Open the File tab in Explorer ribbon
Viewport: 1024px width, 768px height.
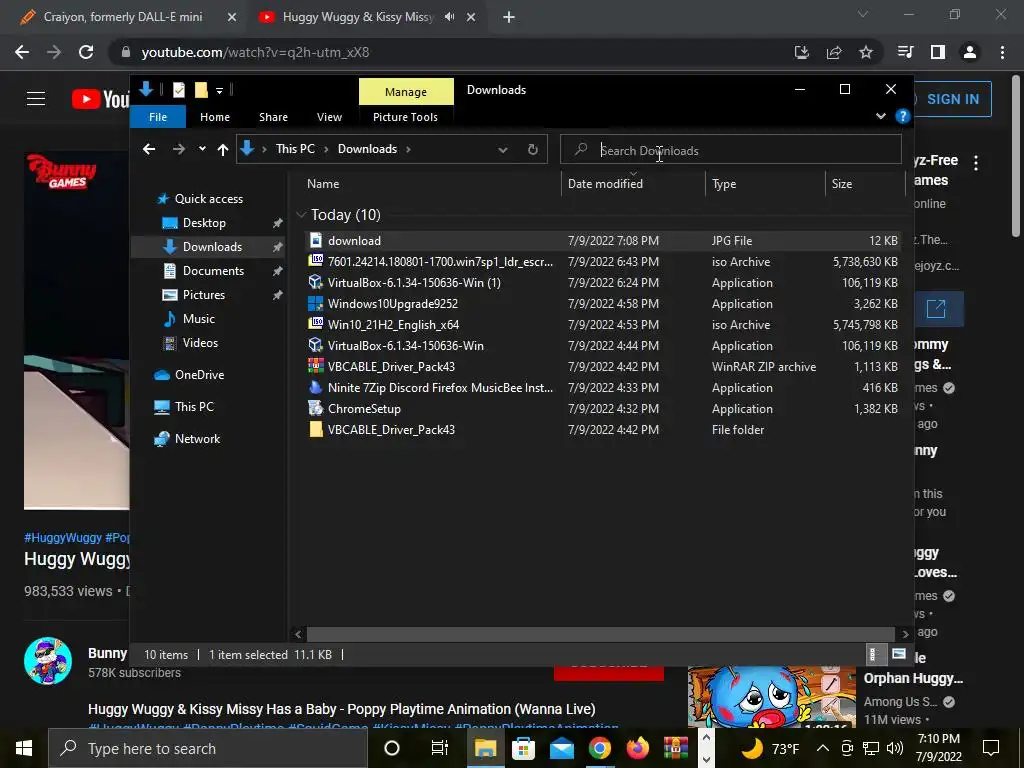[158, 117]
